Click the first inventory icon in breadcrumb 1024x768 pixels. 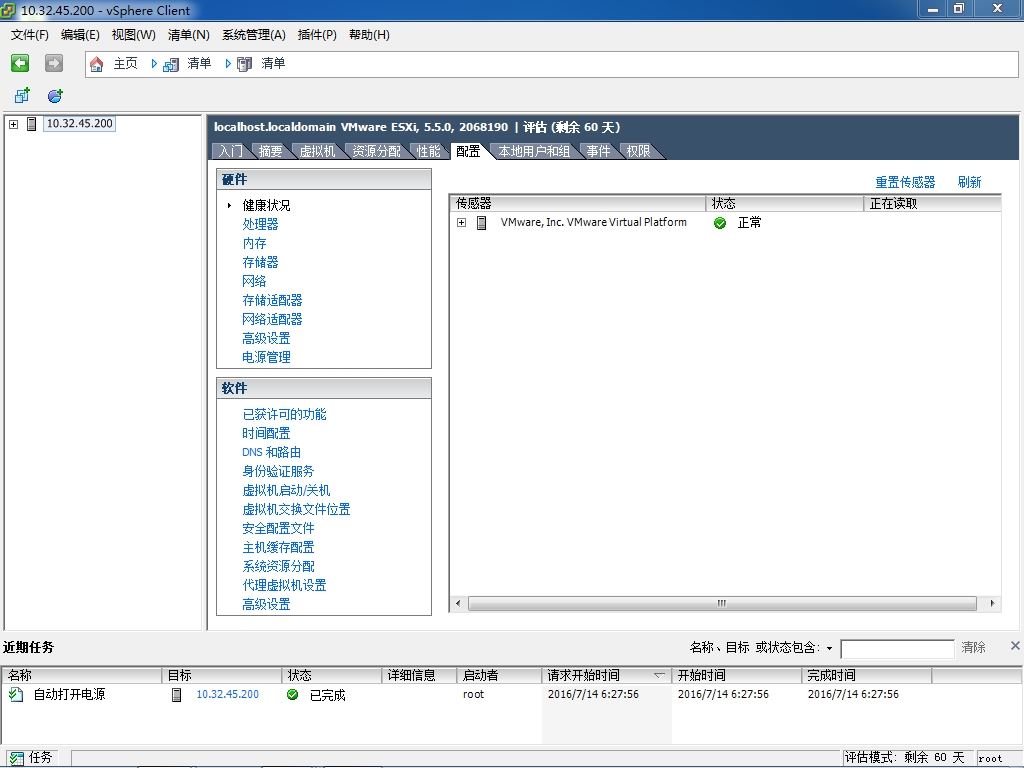171,64
